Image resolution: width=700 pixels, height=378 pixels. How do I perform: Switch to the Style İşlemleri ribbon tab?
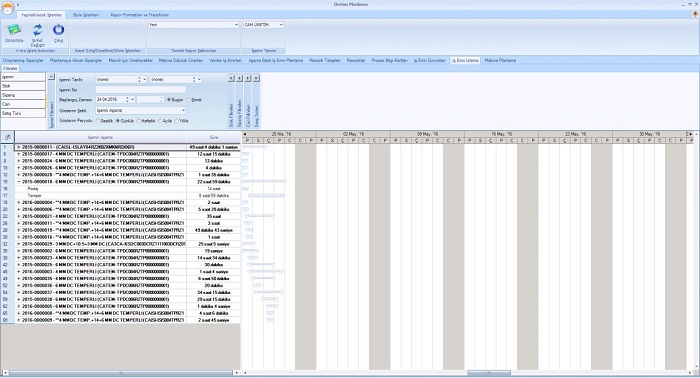pos(86,15)
